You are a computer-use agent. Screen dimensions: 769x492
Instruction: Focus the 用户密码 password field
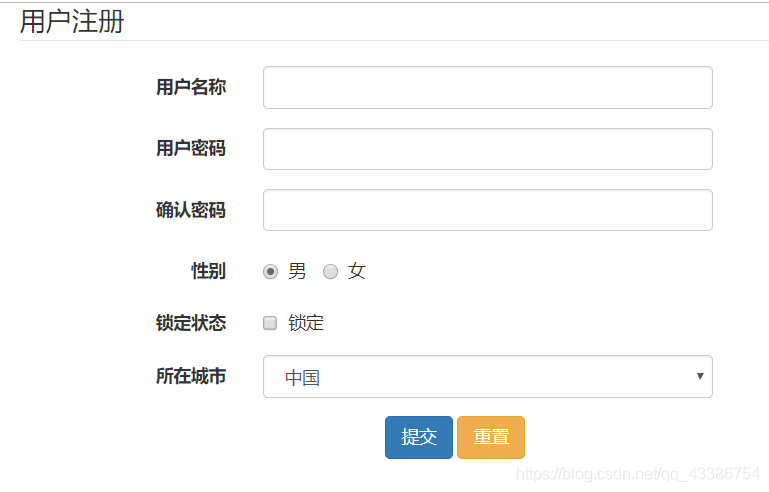click(487, 149)
